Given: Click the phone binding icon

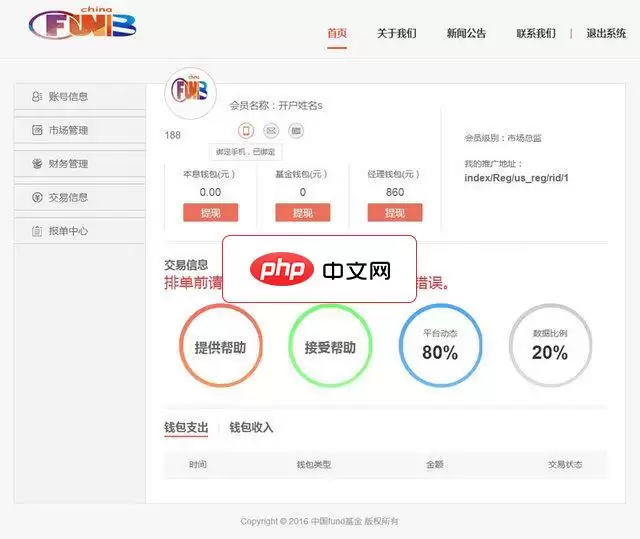Looking at the screenshot, I should tap(246, 130).
